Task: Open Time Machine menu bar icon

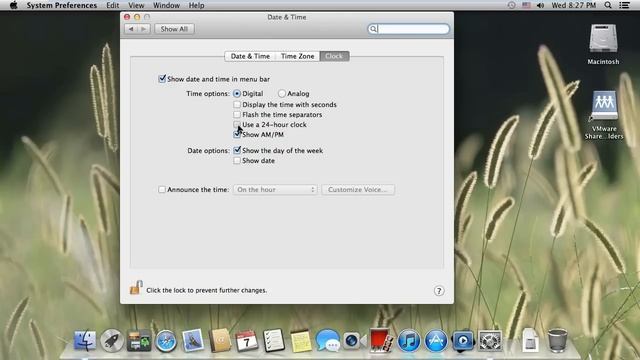Action: [511, 5]
